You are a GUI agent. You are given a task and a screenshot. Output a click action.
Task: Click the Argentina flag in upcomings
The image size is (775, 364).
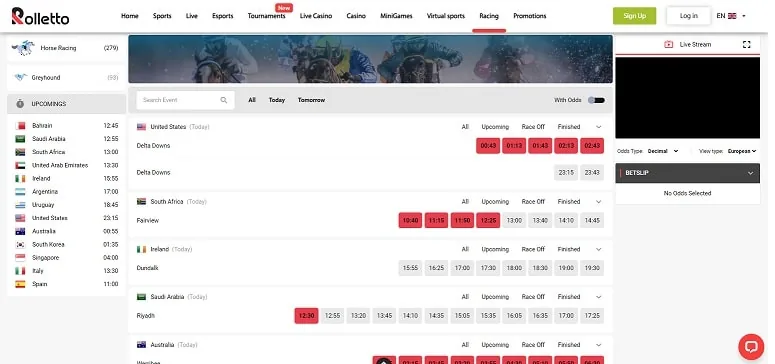20,191
